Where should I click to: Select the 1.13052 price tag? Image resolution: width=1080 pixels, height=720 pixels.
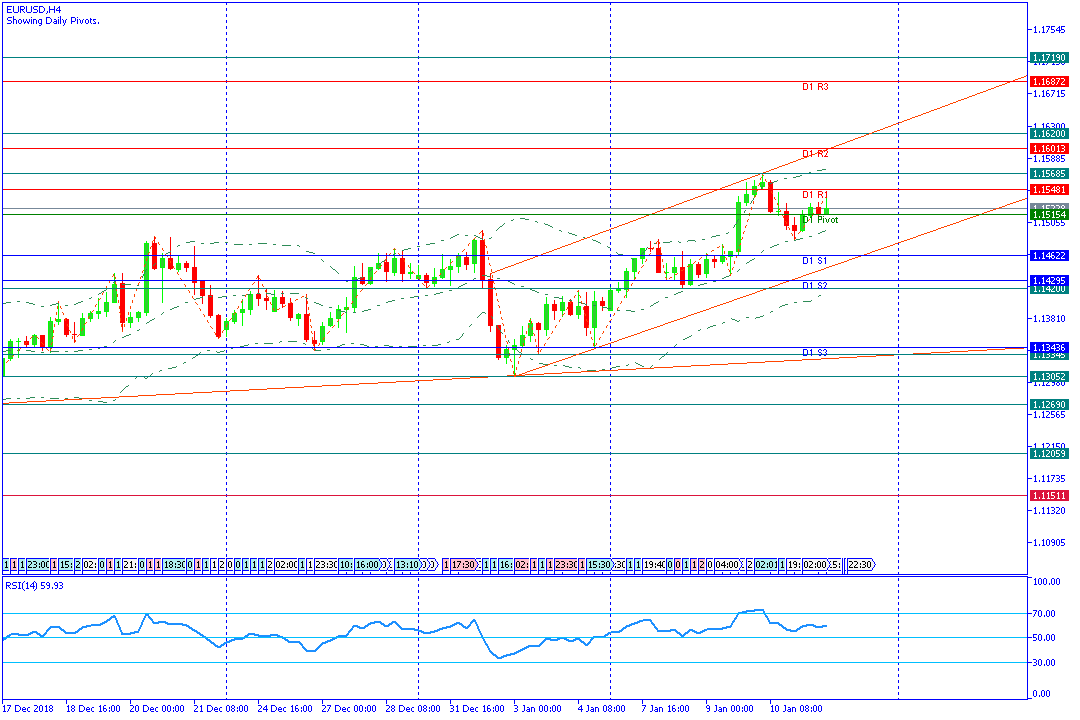coord(1049,377)
